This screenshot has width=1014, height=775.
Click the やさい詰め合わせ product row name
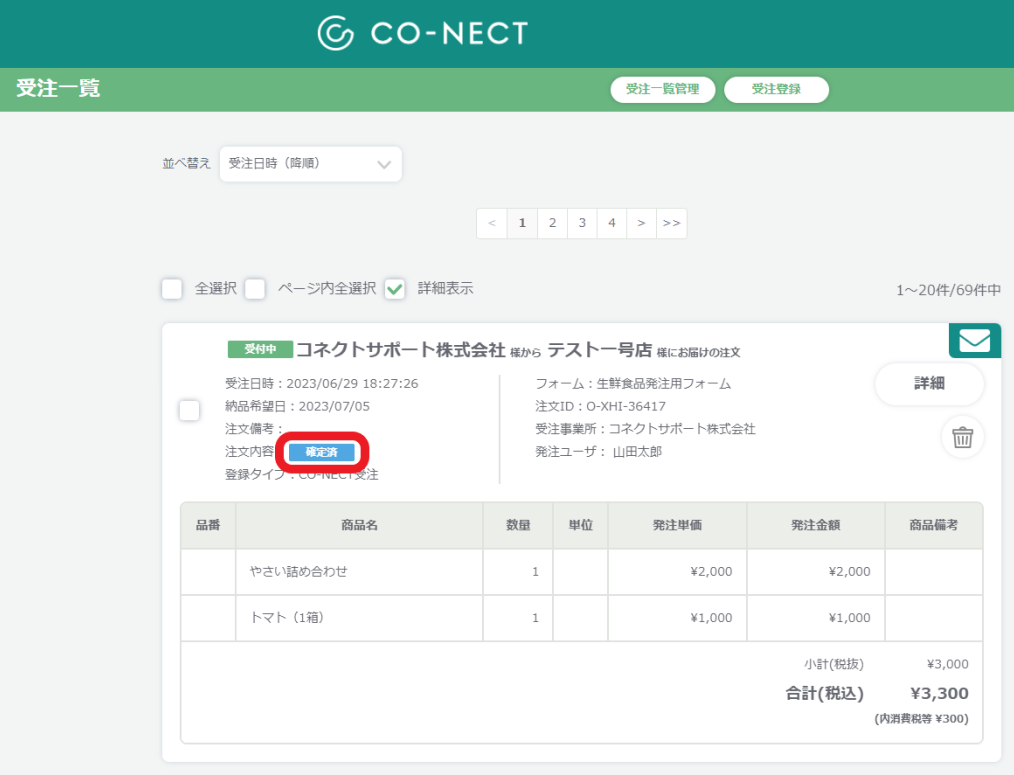pyautogui.click(x=299, y=572)
